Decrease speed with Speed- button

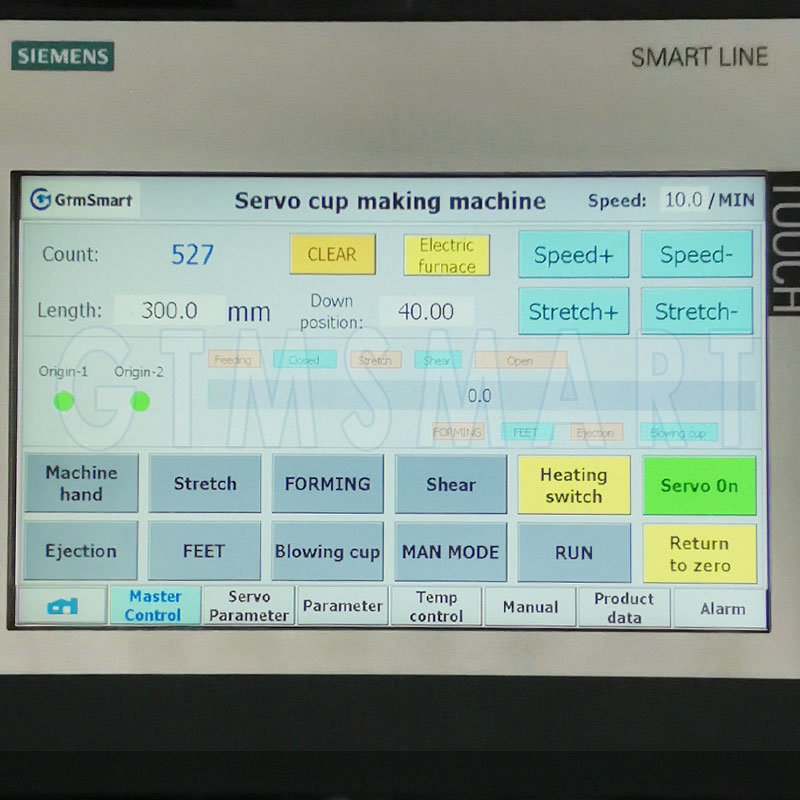[x=697, y=255]
